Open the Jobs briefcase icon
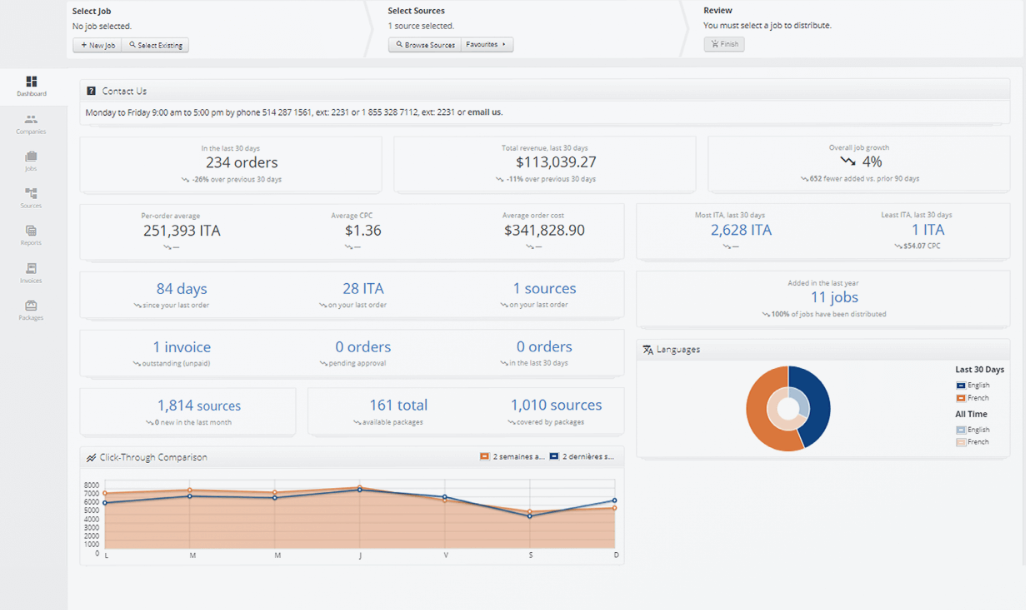This screenshot has width=1026, height=610. point(31,156)
